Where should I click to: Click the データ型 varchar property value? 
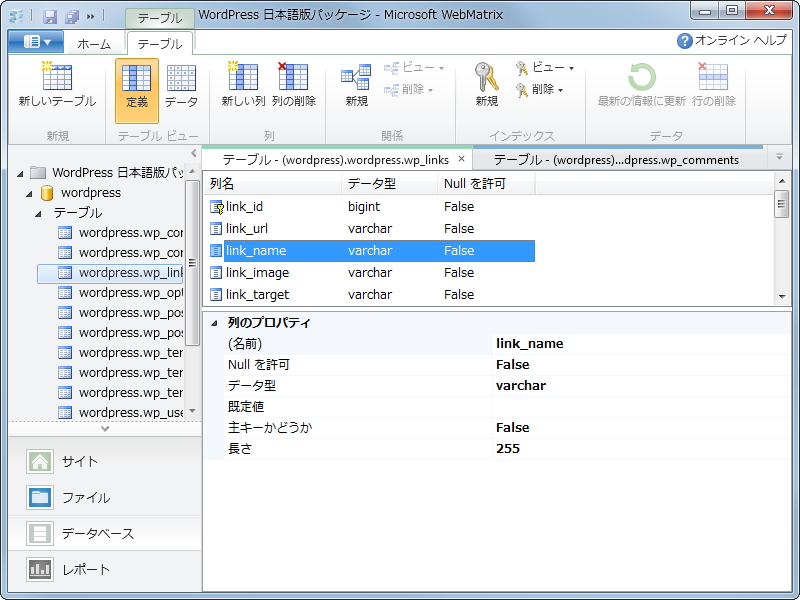click(642, 386)
